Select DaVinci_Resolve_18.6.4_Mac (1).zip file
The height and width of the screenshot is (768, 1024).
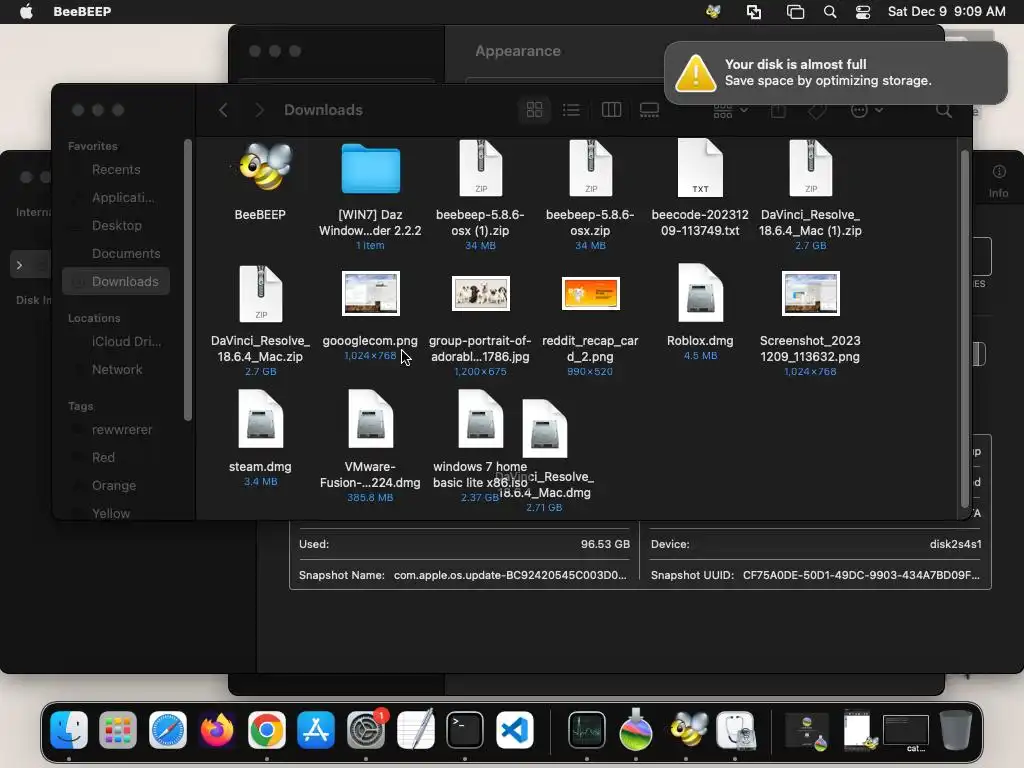[x=810, y=168]
